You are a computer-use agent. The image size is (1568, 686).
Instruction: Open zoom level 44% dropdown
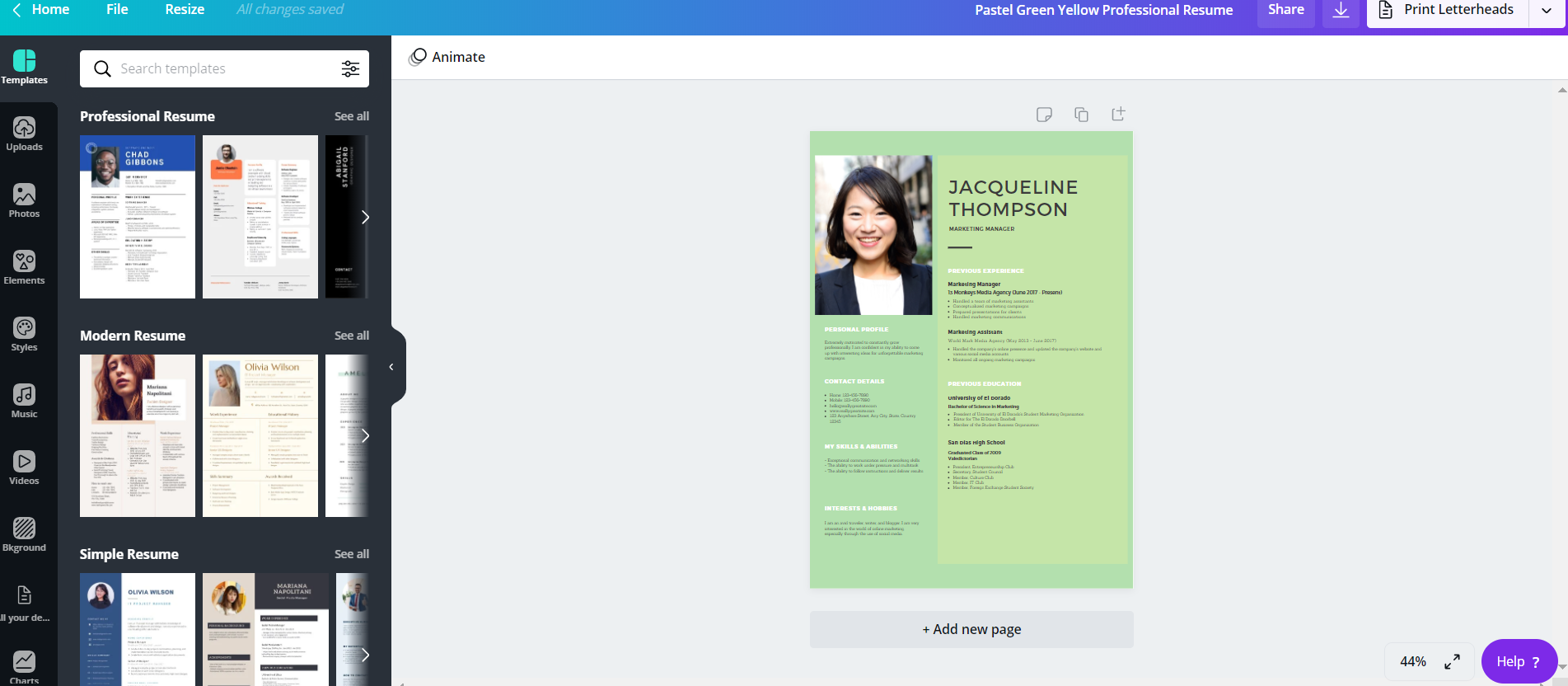1413,661
